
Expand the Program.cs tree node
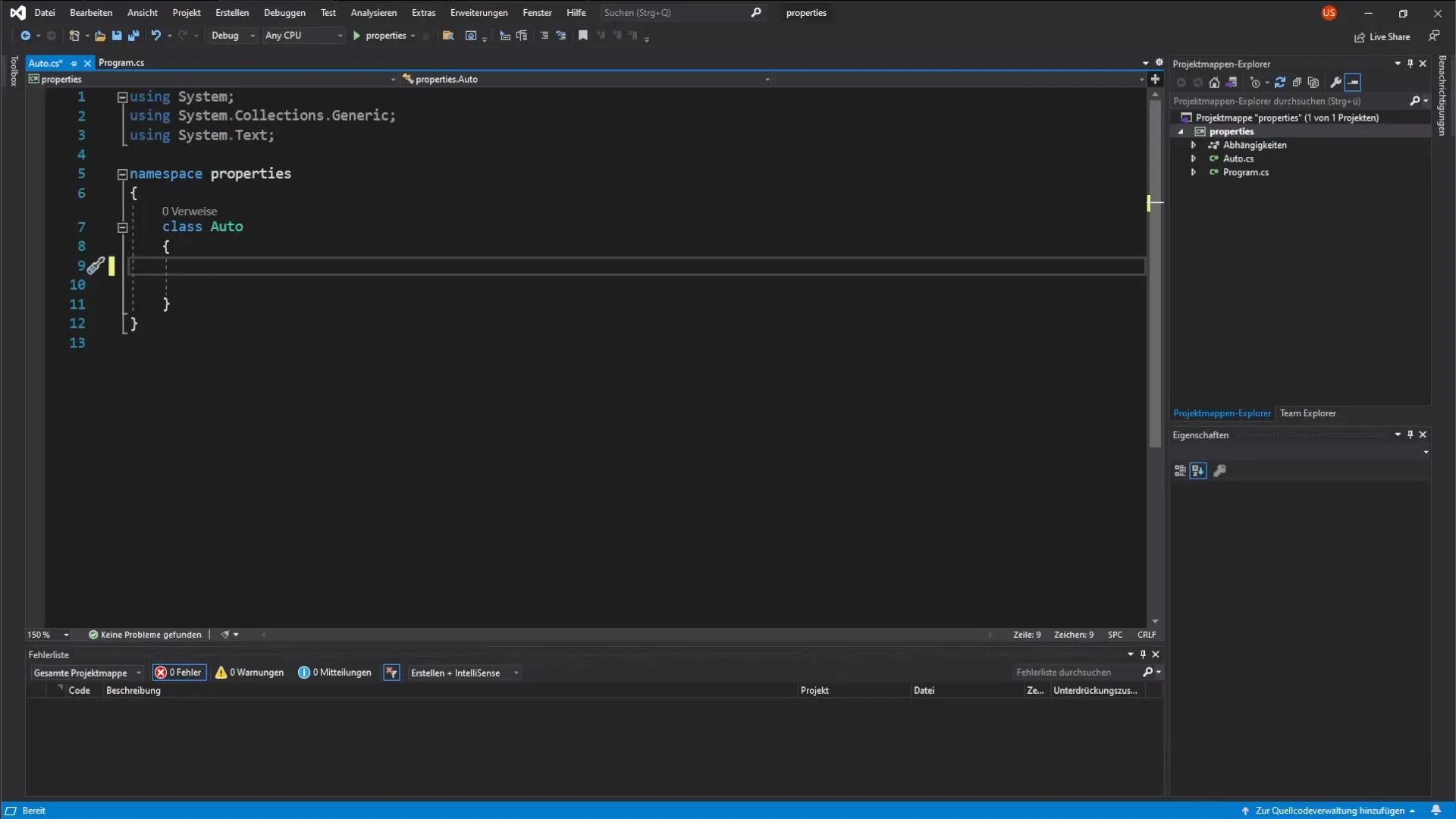pos(1194,172)
